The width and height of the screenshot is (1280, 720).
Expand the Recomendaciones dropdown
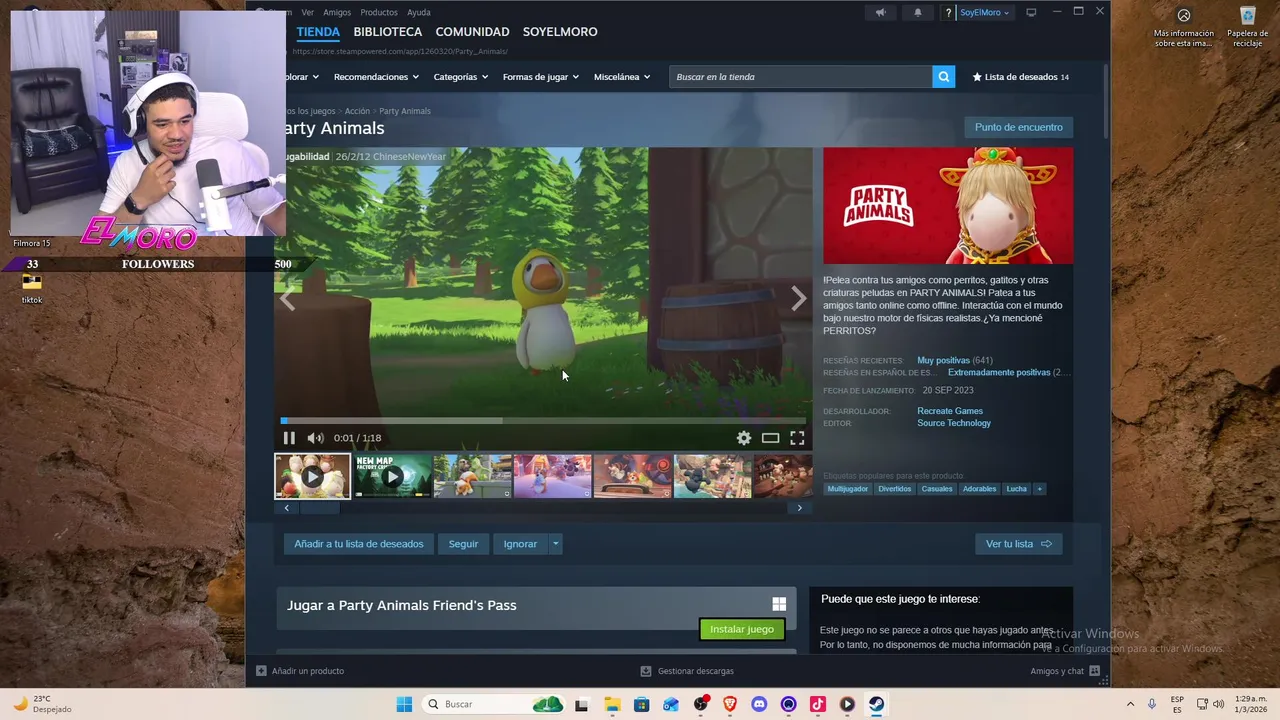coord(377,77)
